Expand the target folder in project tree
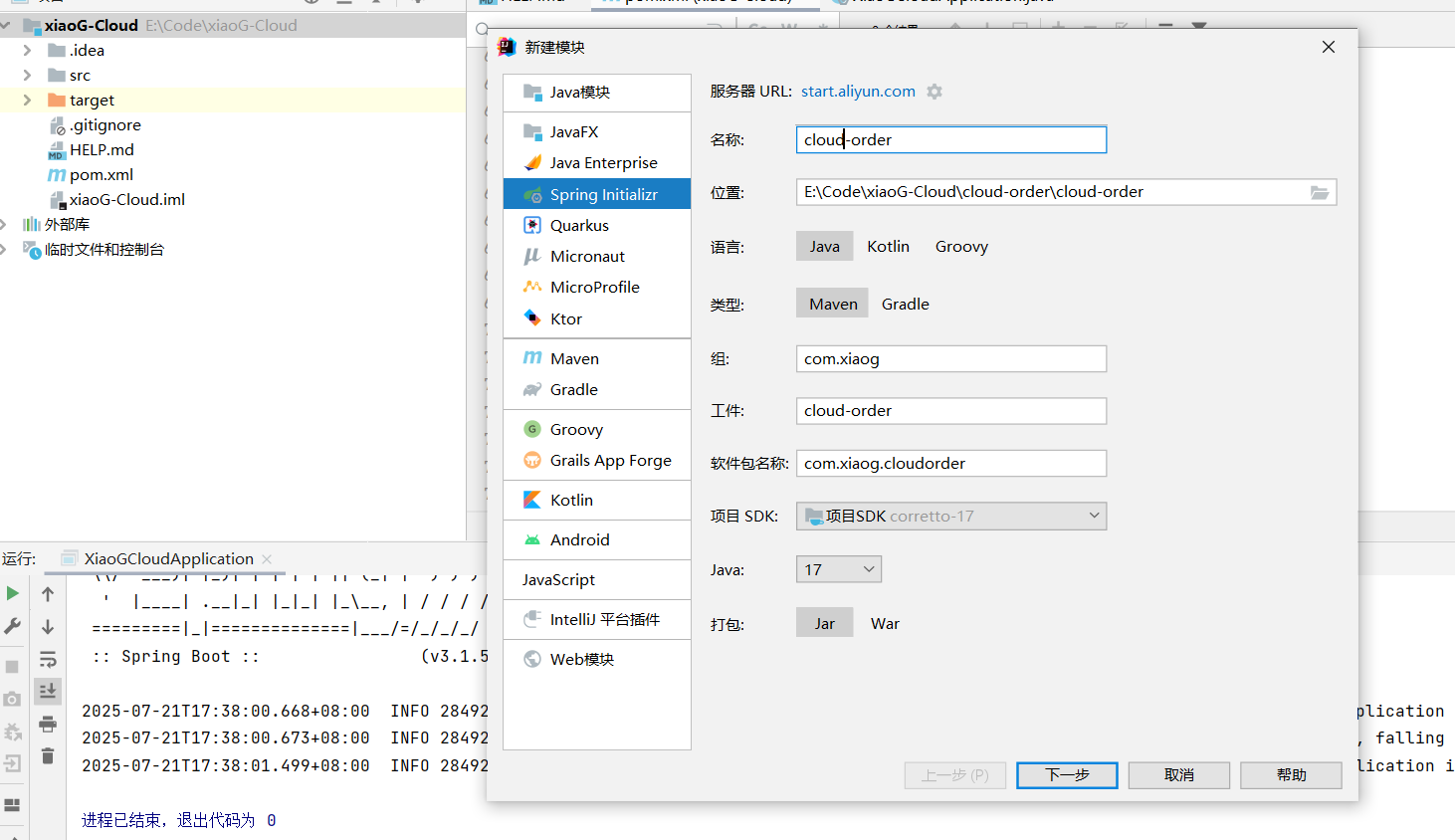This screenshot has width=1455, height=840. point(27,100)
